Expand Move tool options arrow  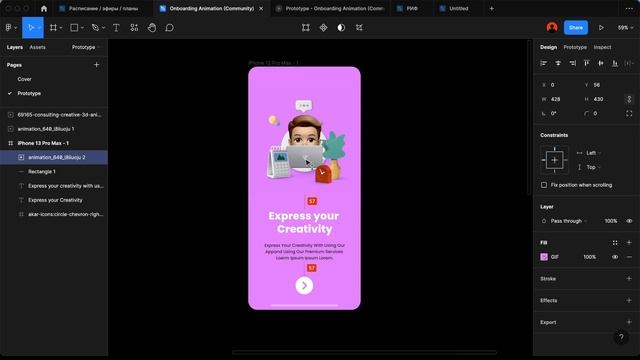coord(39,28)
